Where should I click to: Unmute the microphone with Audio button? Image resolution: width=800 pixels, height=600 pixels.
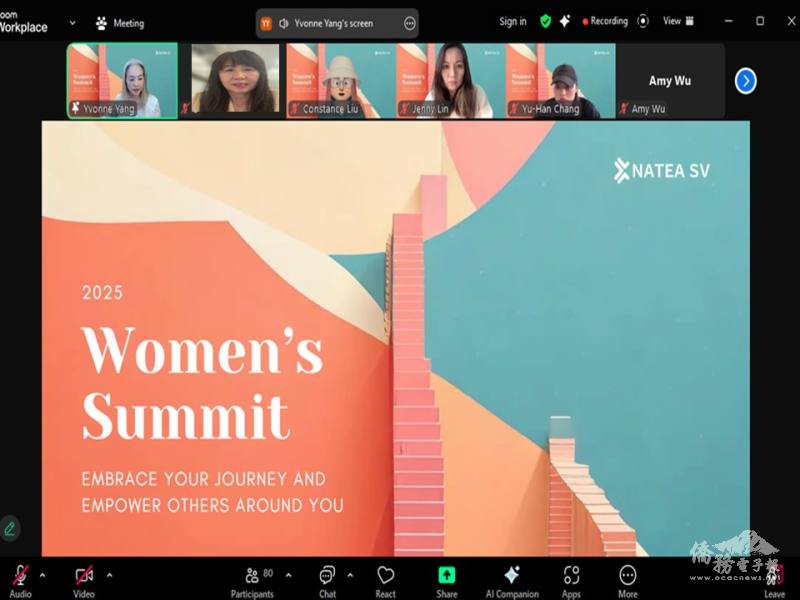coord(20,576)
